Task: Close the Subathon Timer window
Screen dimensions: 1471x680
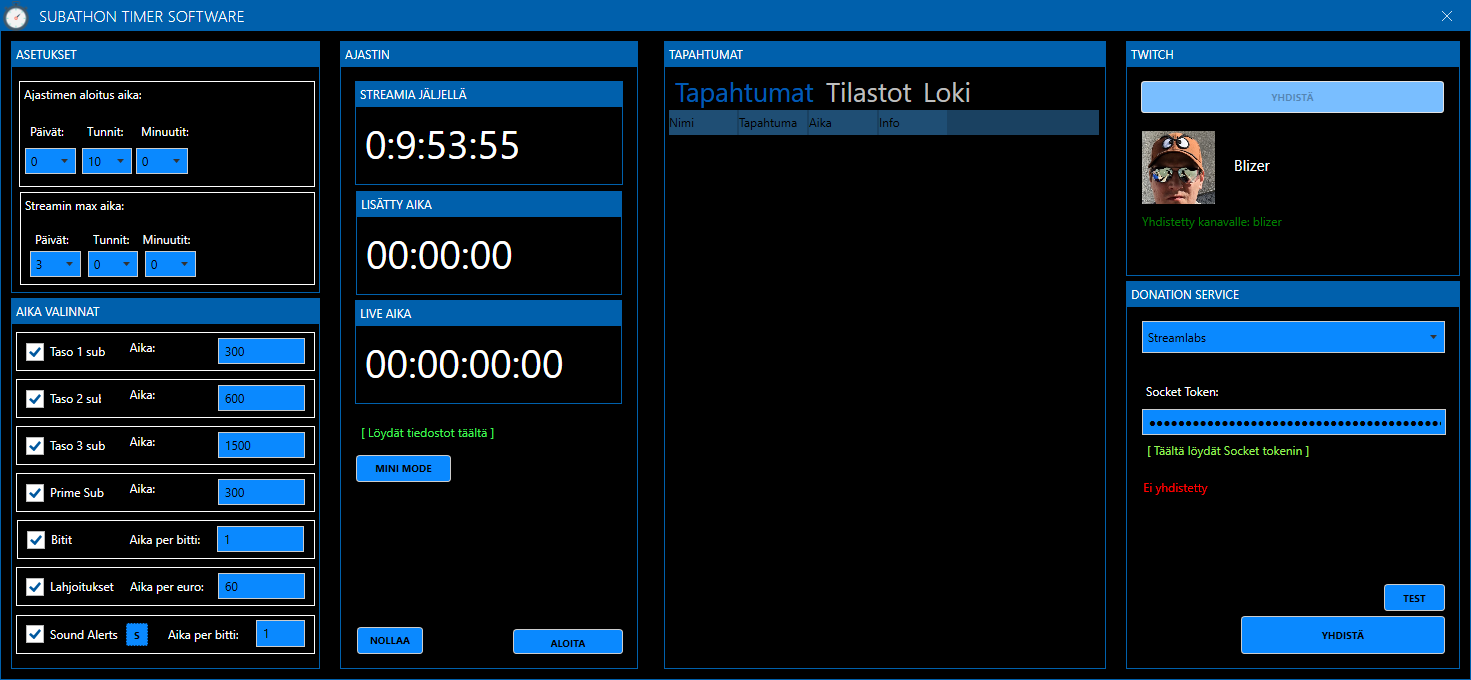Action: 1447,16
